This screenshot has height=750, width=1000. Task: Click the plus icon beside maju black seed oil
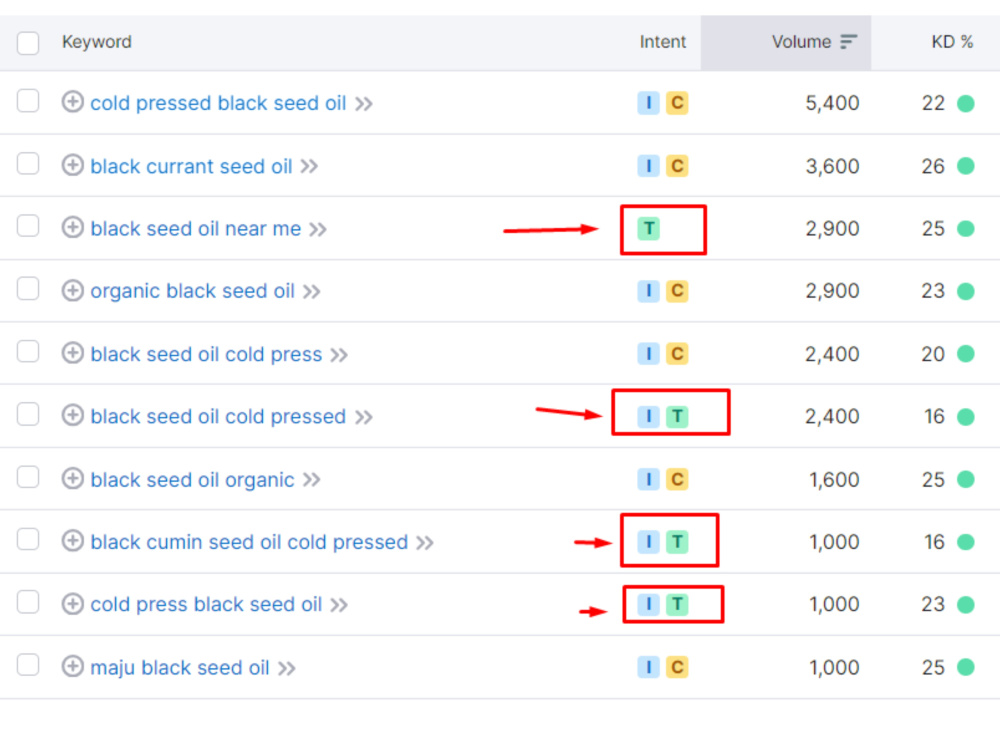point(73,666)
